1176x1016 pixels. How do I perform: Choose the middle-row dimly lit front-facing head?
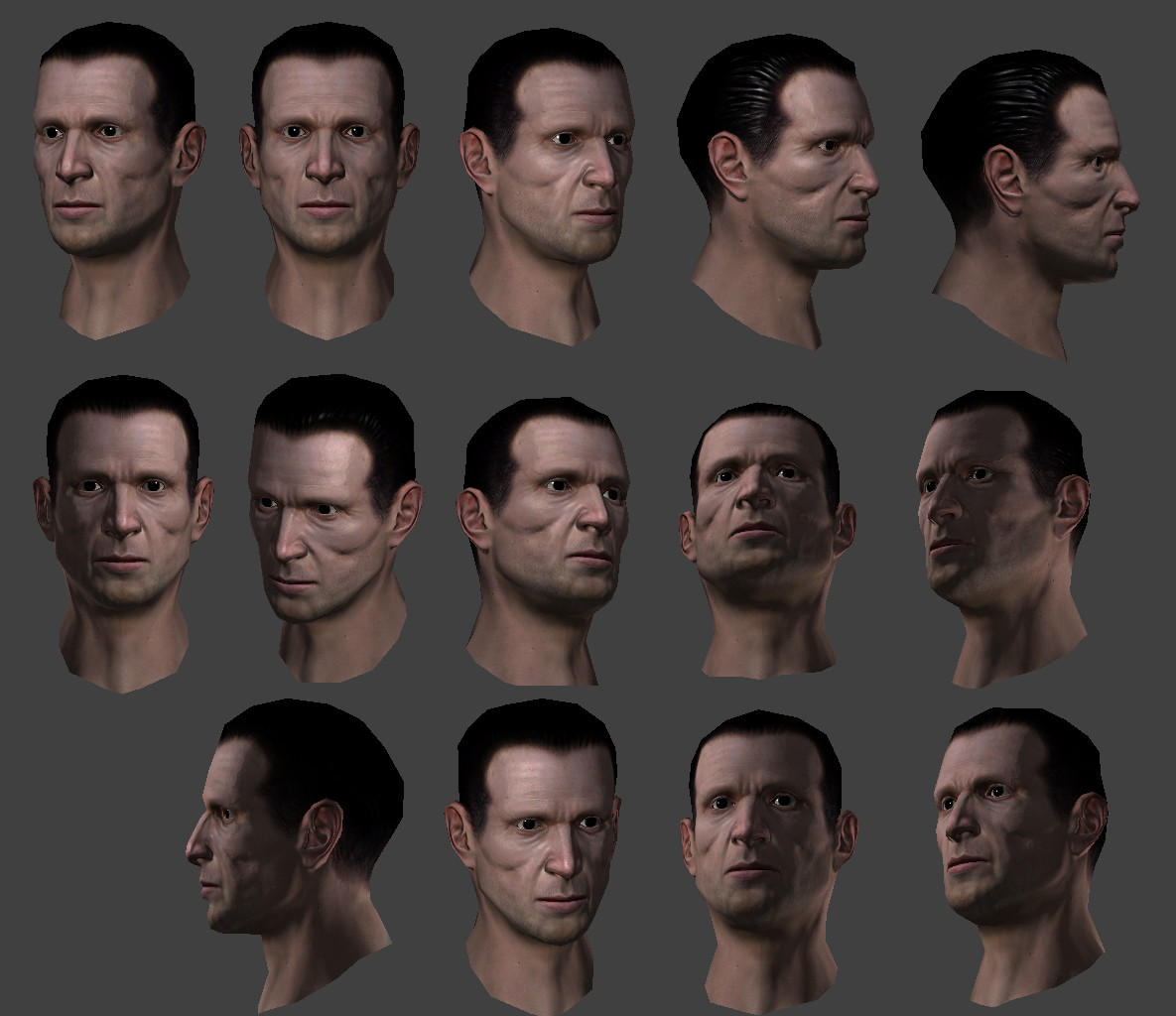point(124,534)
